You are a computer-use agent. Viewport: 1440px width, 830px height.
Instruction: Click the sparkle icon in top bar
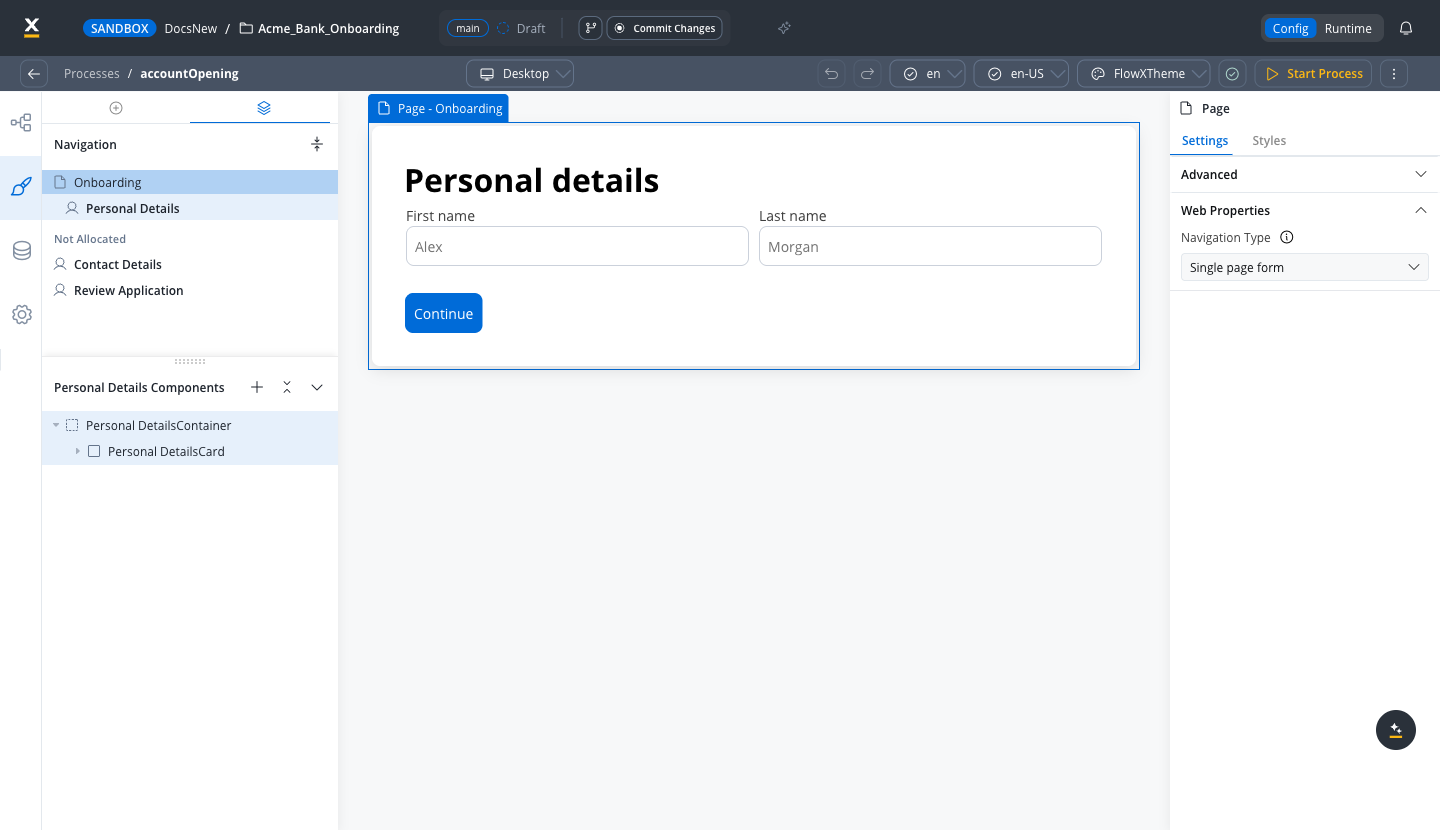tap(784, 28)
